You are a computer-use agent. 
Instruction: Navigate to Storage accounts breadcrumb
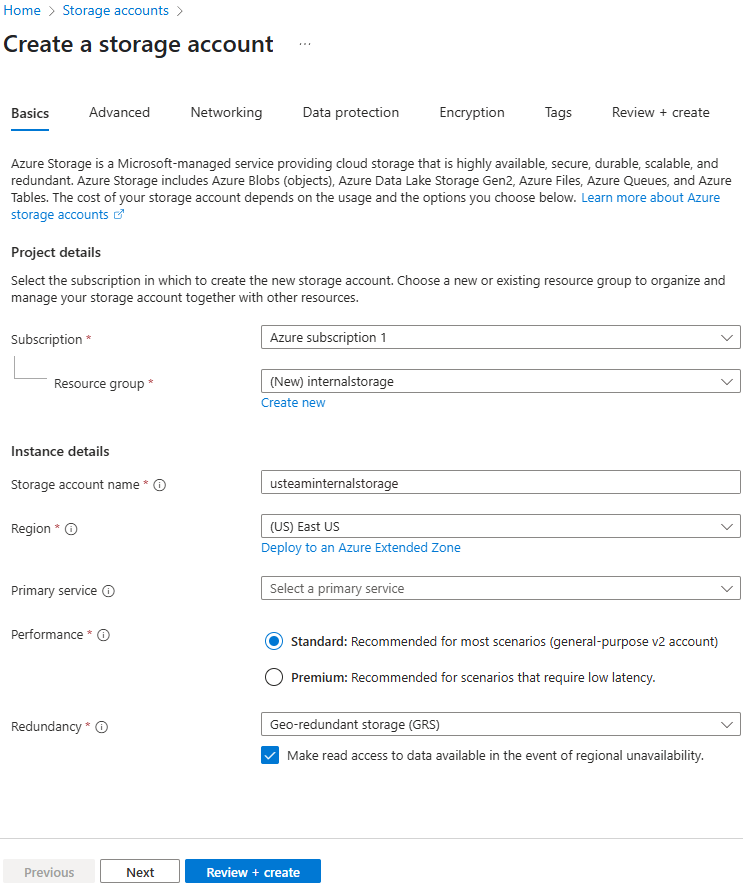pos(116,10)
